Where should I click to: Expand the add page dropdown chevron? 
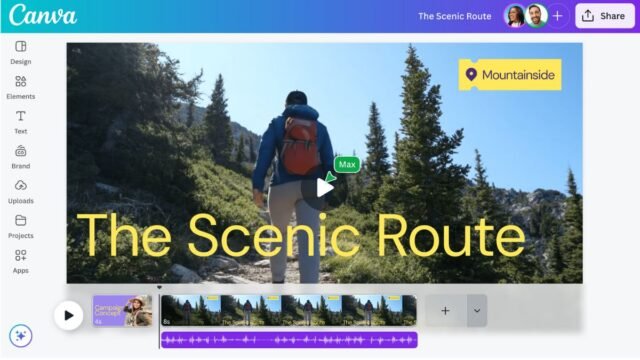[477, 311]
